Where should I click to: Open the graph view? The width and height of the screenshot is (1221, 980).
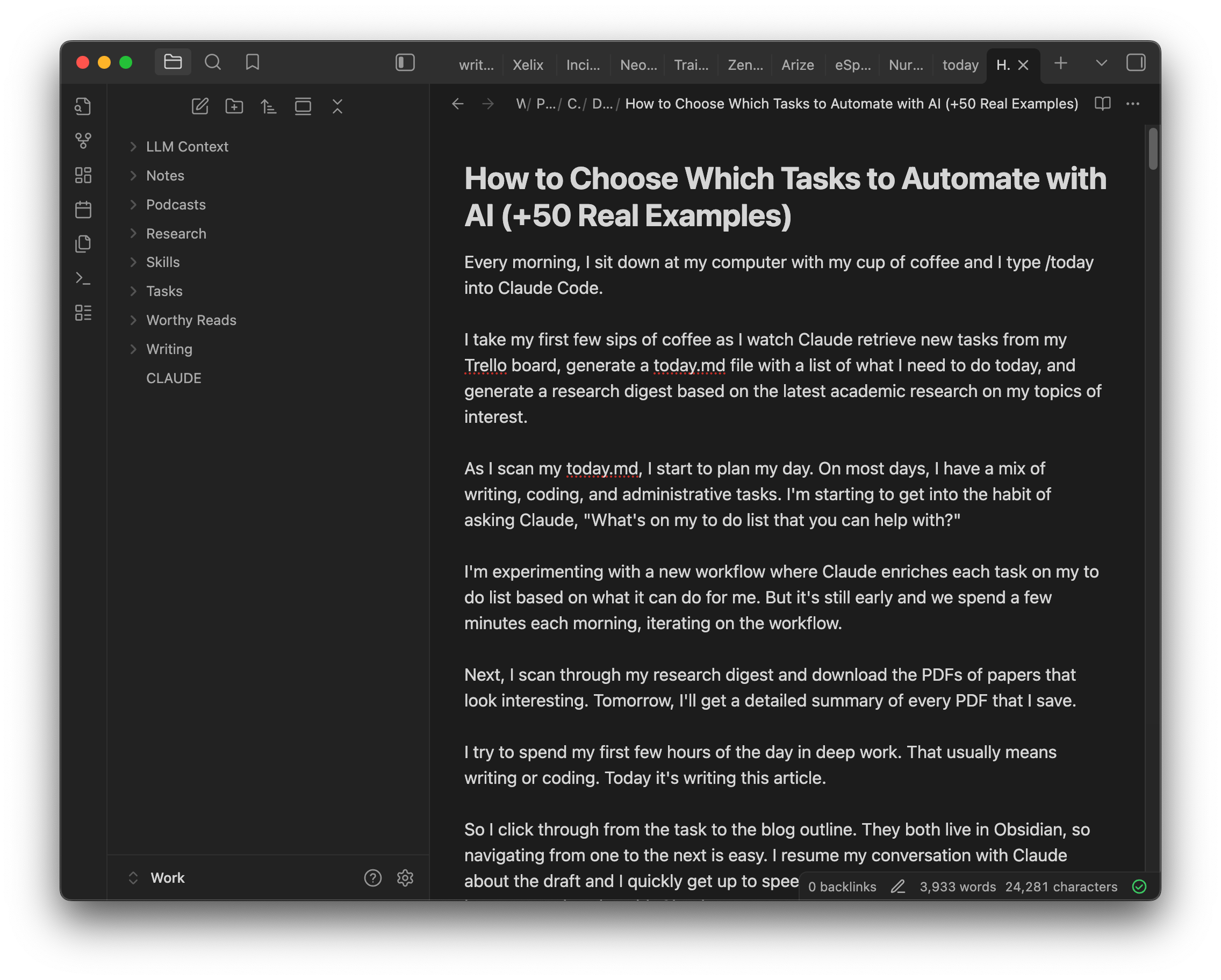(83, 141)
